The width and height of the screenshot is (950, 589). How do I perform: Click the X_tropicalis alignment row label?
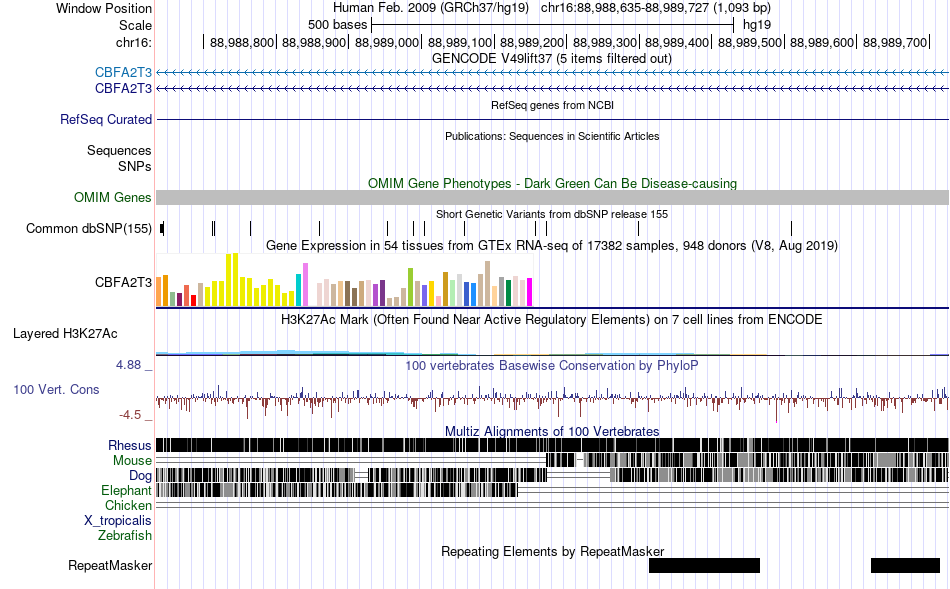tap(118, 521)
